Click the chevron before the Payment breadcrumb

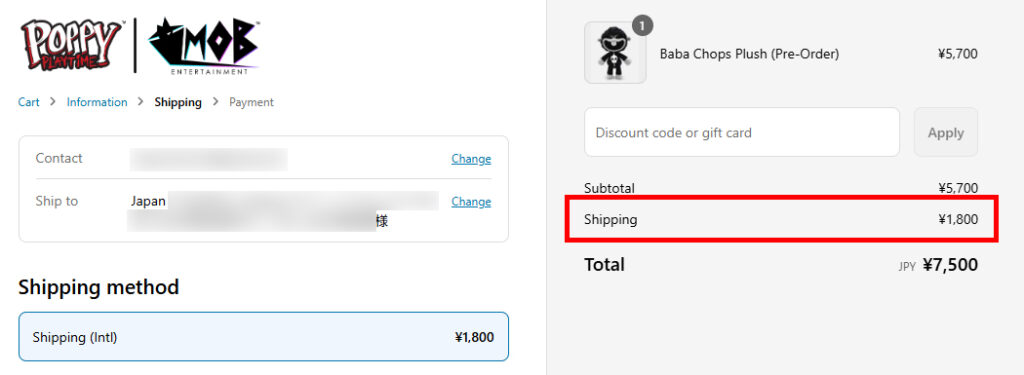pyautogui.click(x=216, y=102)
